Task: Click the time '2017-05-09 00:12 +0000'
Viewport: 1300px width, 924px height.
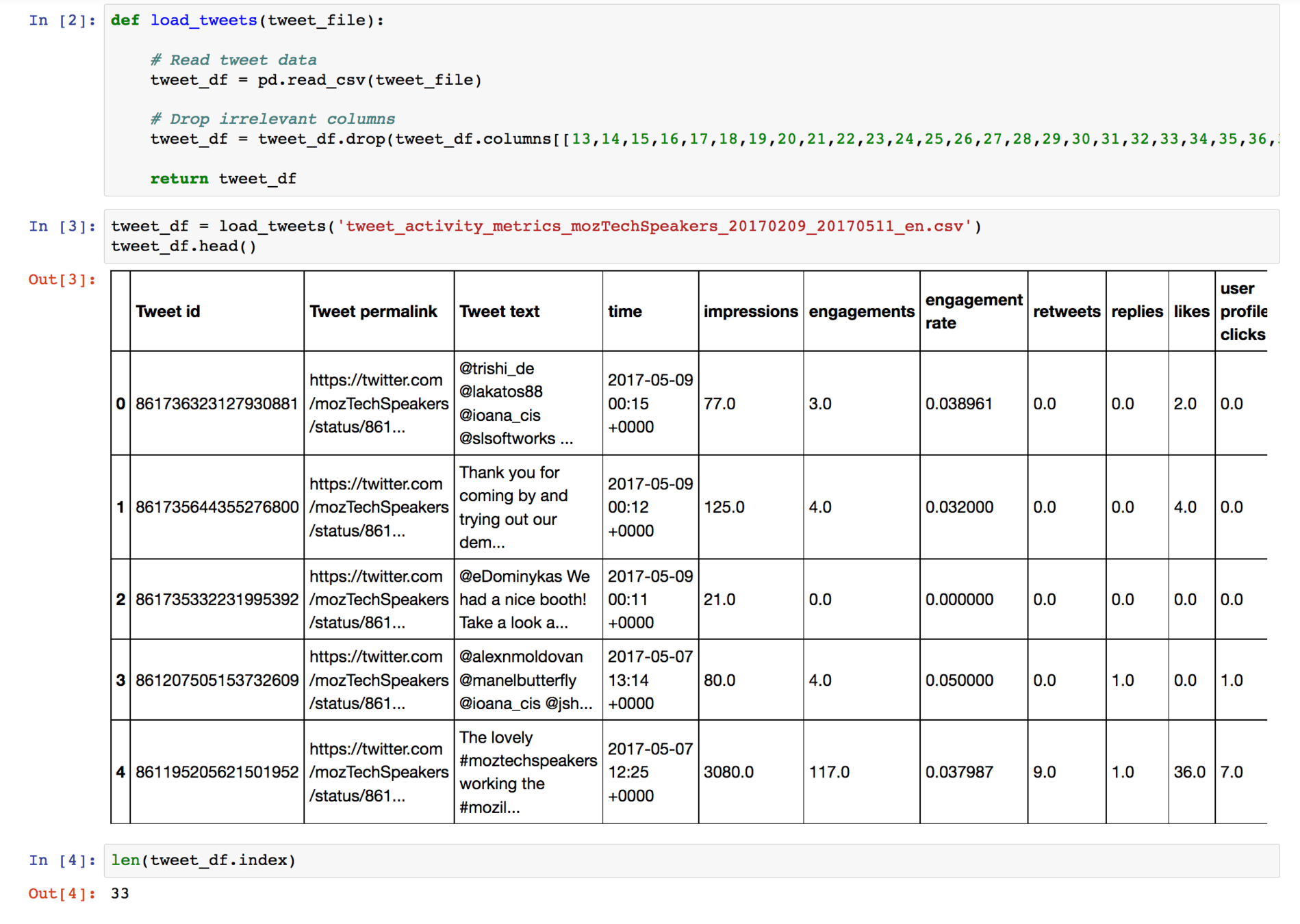Action: click(x=650, y=507)
